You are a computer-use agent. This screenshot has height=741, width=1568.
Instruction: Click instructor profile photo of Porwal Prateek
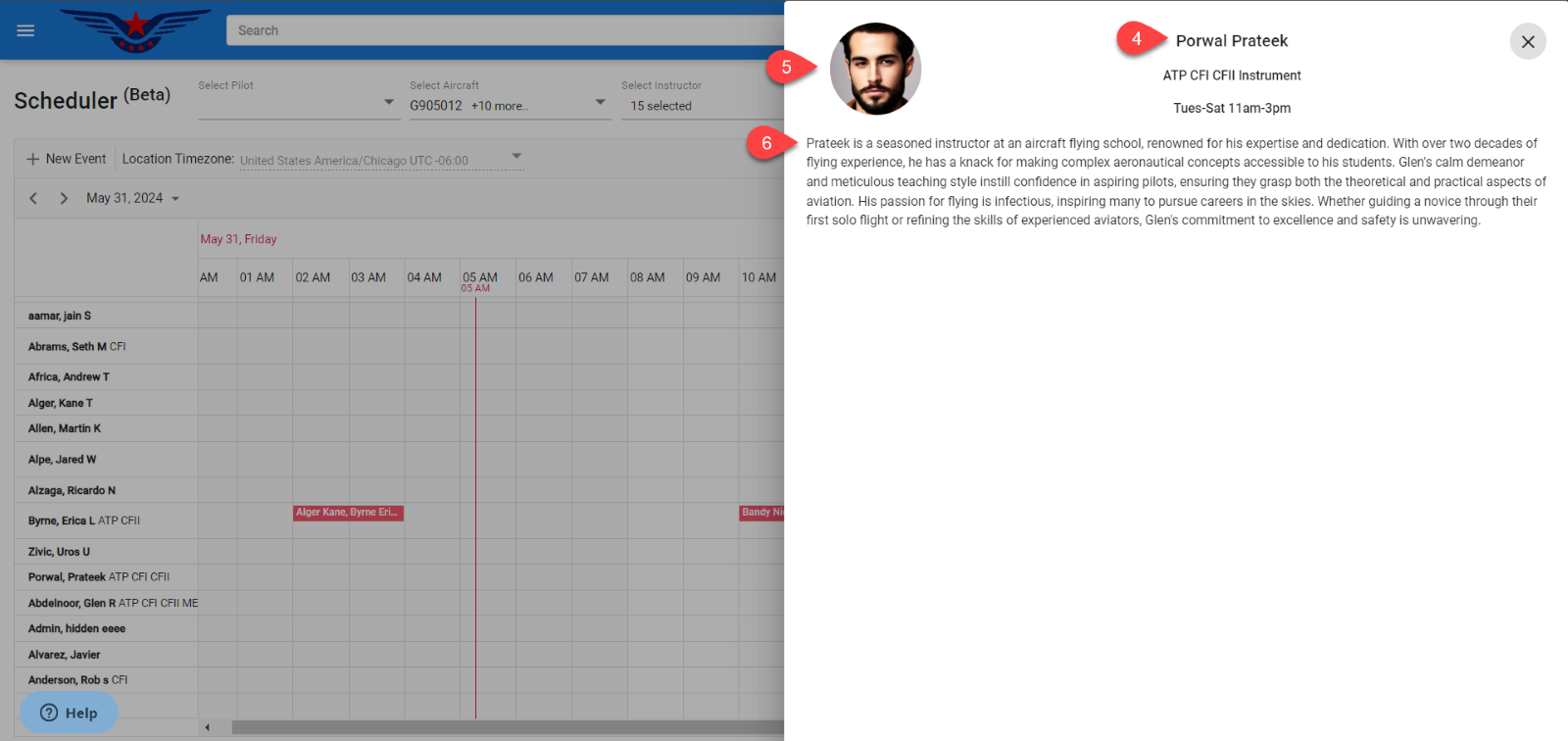coord(875,70)
